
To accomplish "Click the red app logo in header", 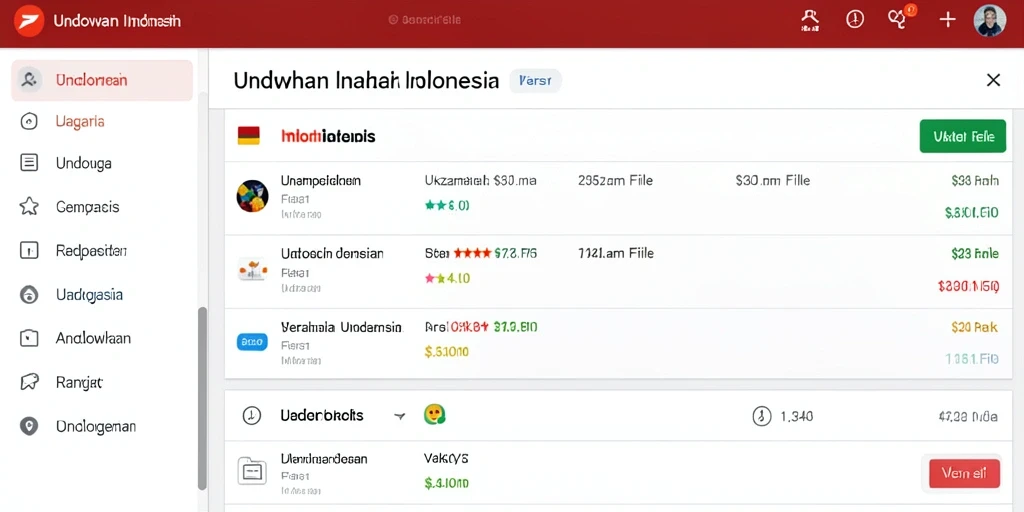I will pos(29,21).
